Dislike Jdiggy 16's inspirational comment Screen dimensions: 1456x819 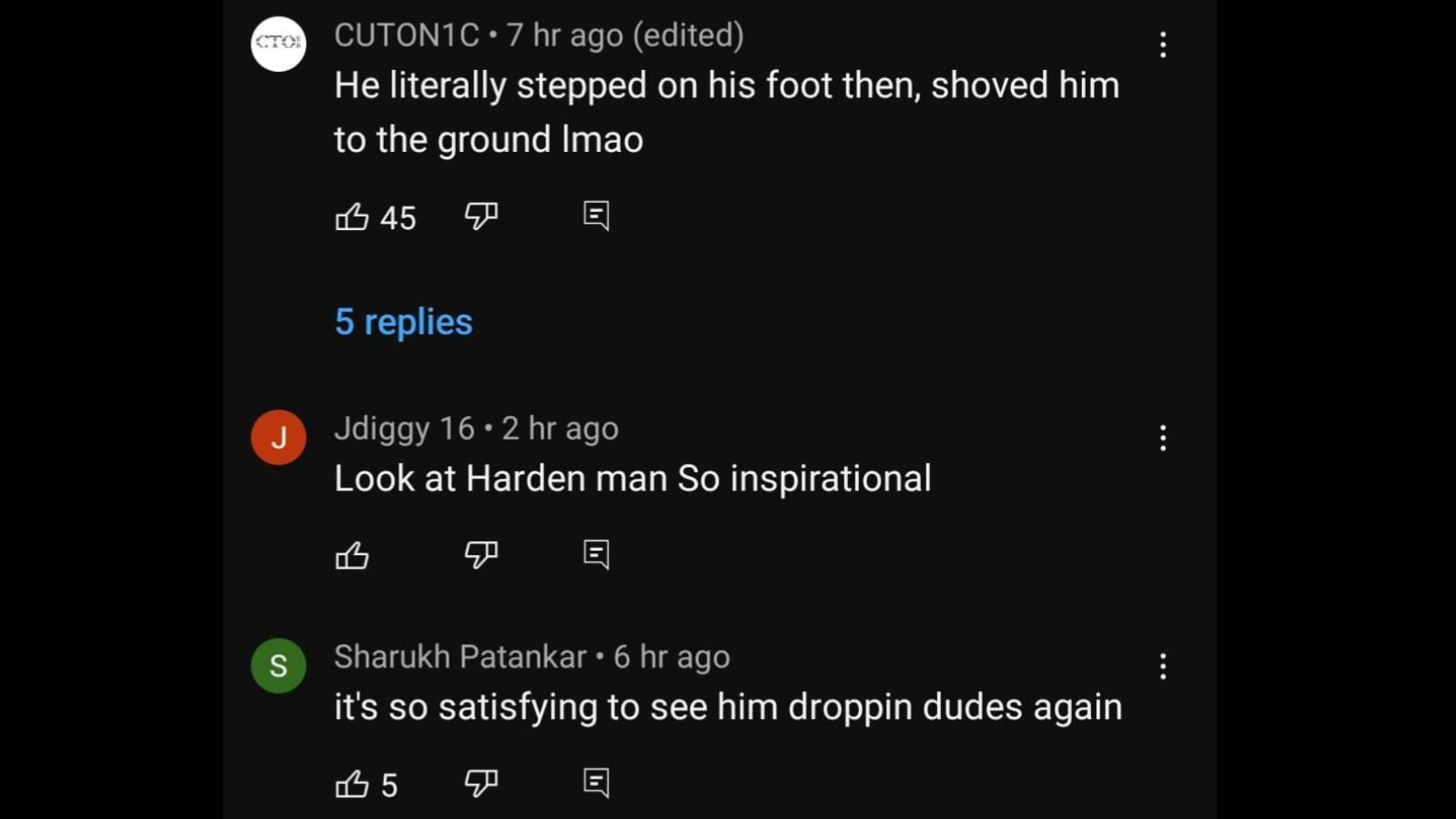coord(481,554)
